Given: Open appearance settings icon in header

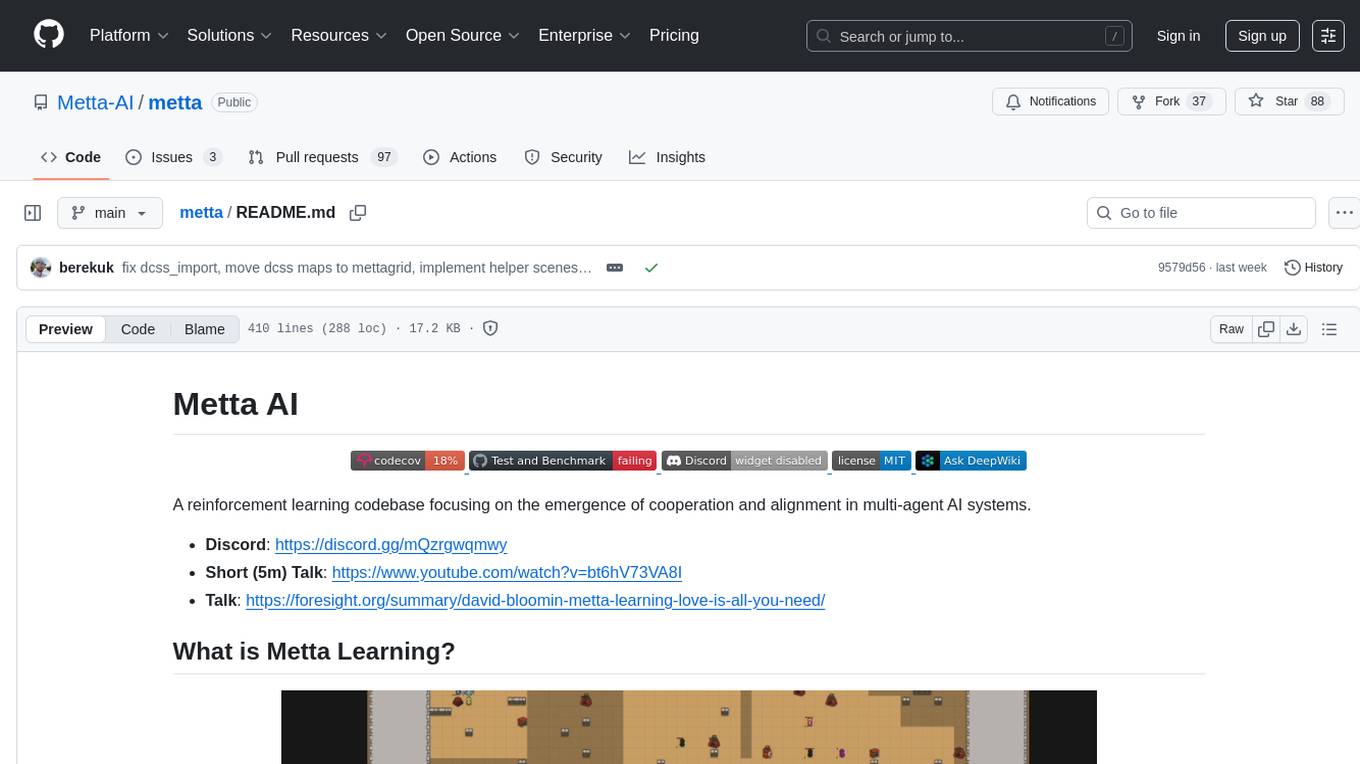Looking at the screenshot, I should click(1328, 36).
